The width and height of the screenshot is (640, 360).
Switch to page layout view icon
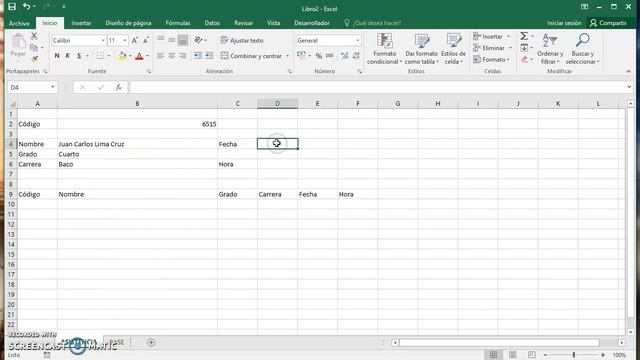(x=513, y=355)
